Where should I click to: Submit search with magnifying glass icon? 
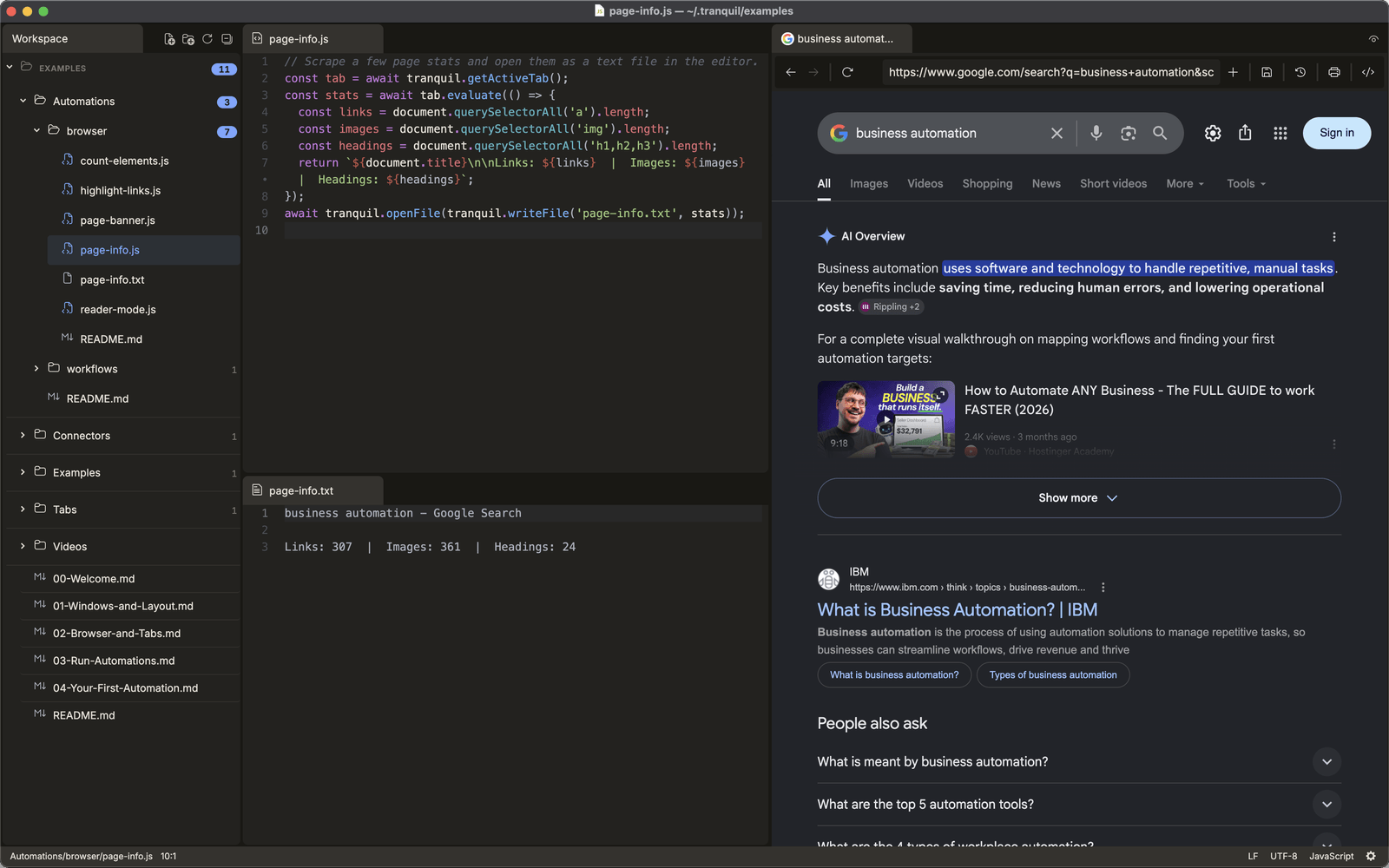point(1160,133)
